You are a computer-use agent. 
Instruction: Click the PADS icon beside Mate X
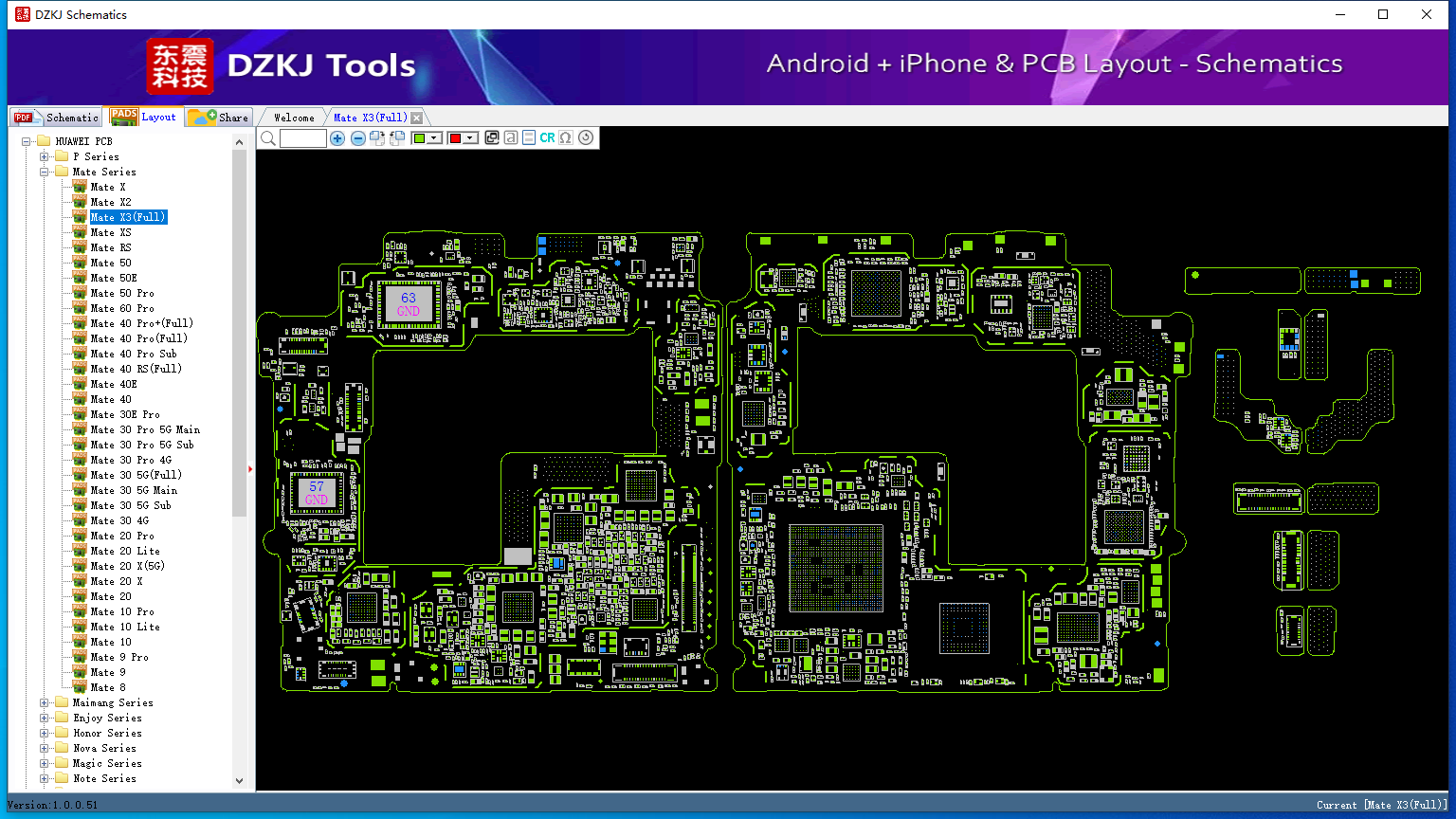pyautogui.click(x=80, y=187)
